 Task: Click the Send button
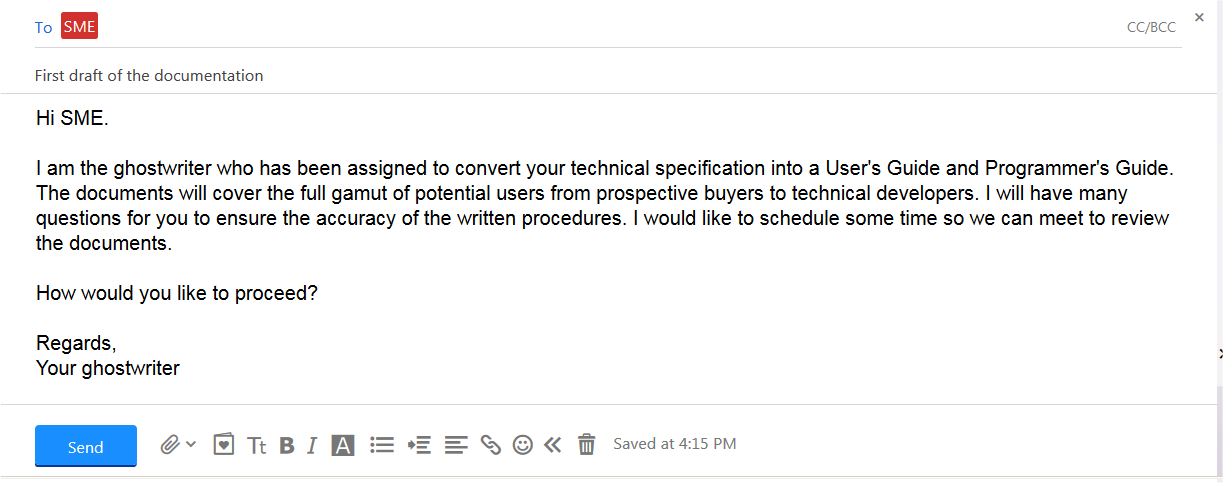click(86, 446)
